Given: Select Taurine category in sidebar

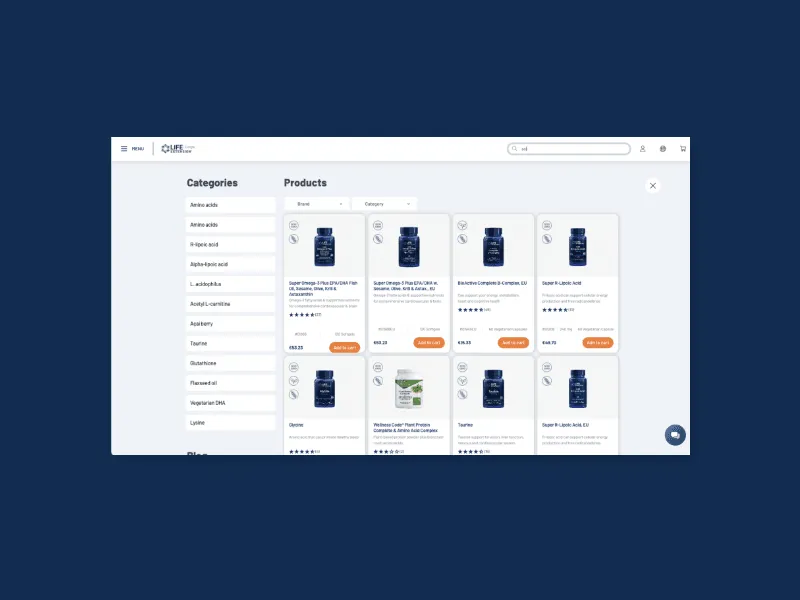Looking at the screenshot, I should [x=231, y=344].
